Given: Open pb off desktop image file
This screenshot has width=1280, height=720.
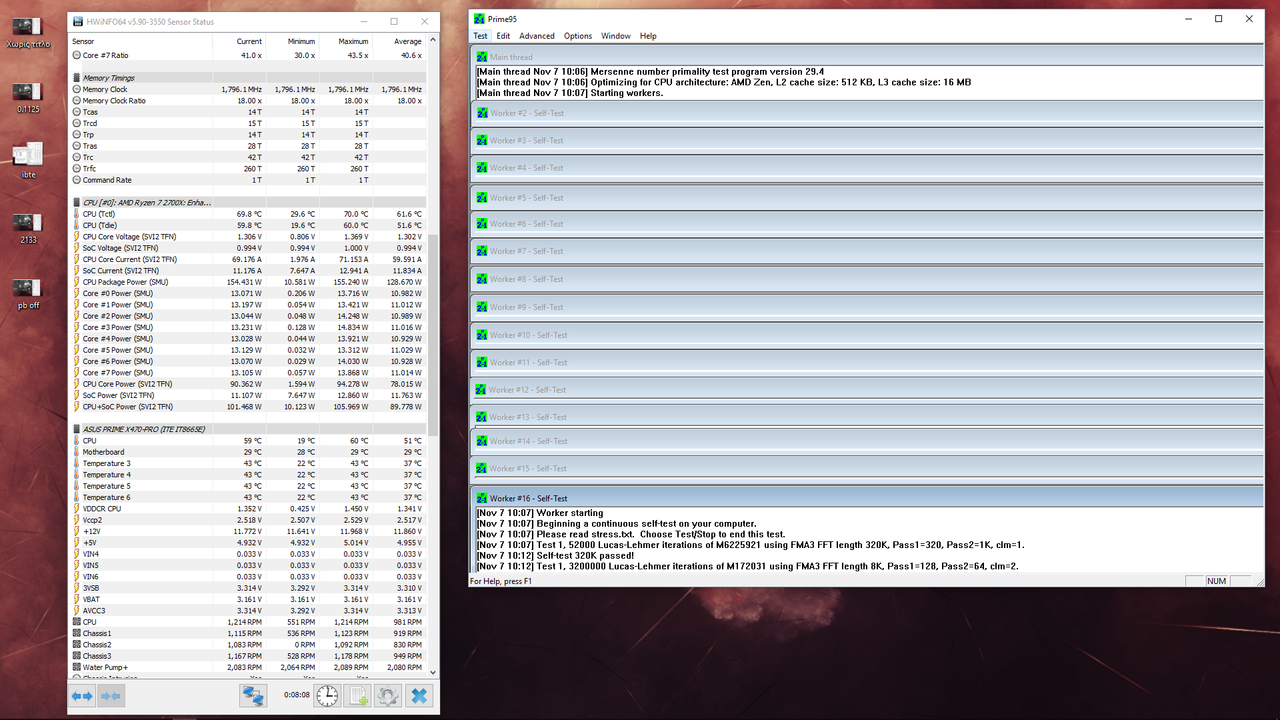Looking at the screenshot, I should tap(28, 293).
